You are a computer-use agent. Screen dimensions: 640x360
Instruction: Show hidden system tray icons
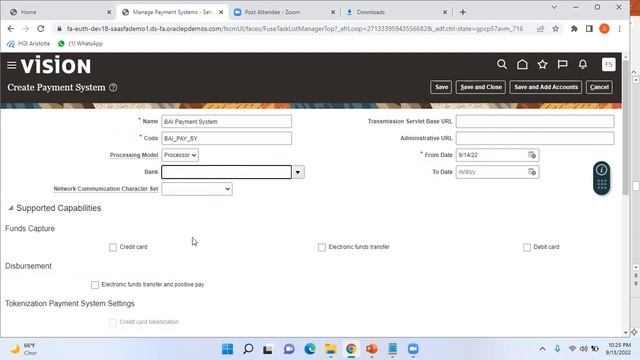542,349
